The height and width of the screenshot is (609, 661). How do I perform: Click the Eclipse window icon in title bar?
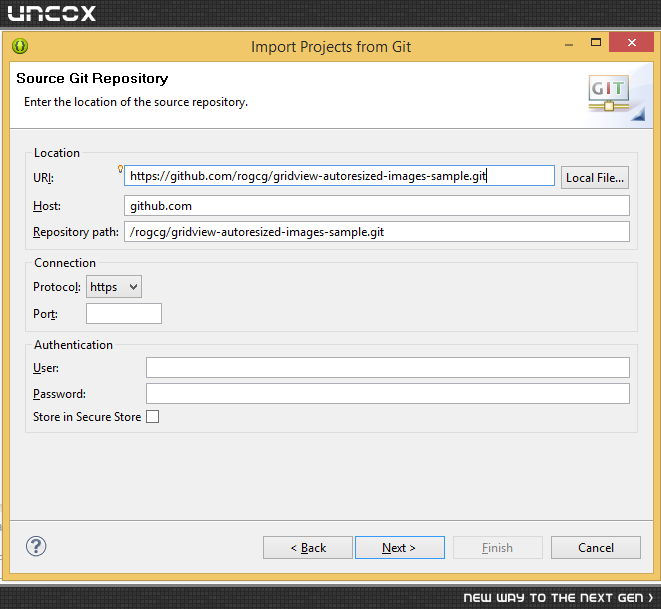pyautogui.click(x=20, y=46)
